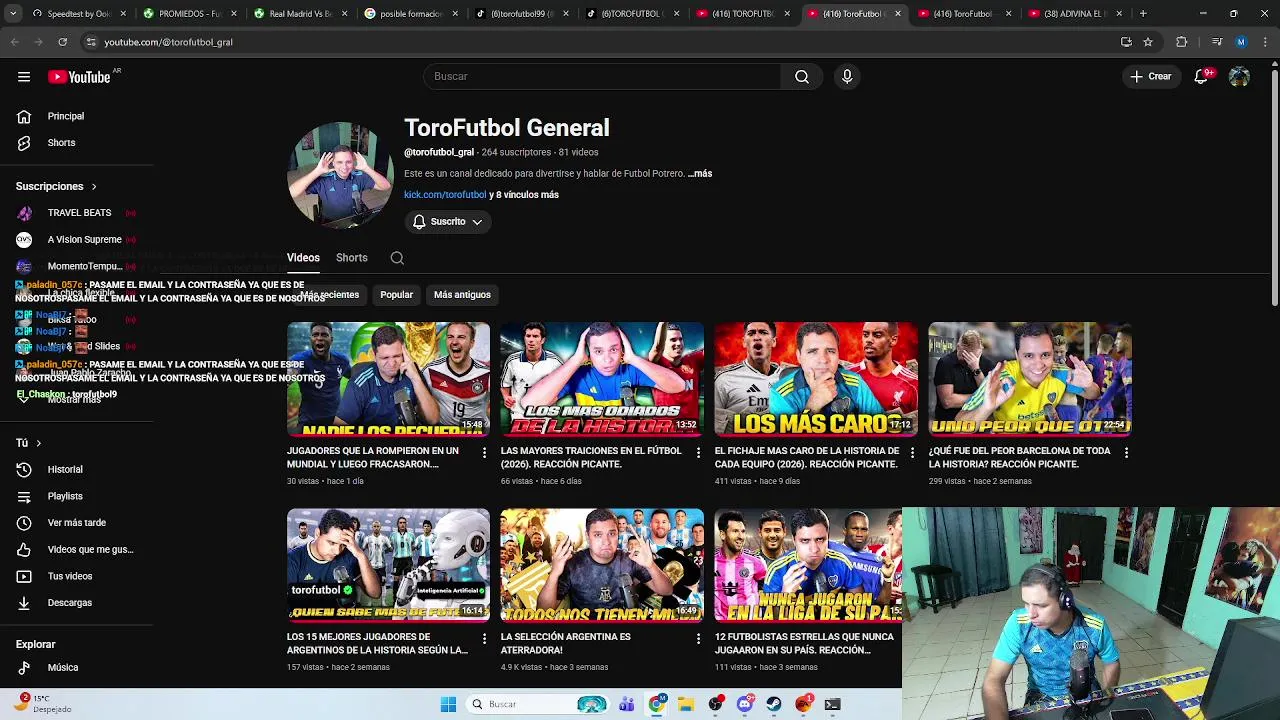Open options menu for JUGADORES QUE LA ROMPIERON
1280x720 pixels.
coord(485,453)
